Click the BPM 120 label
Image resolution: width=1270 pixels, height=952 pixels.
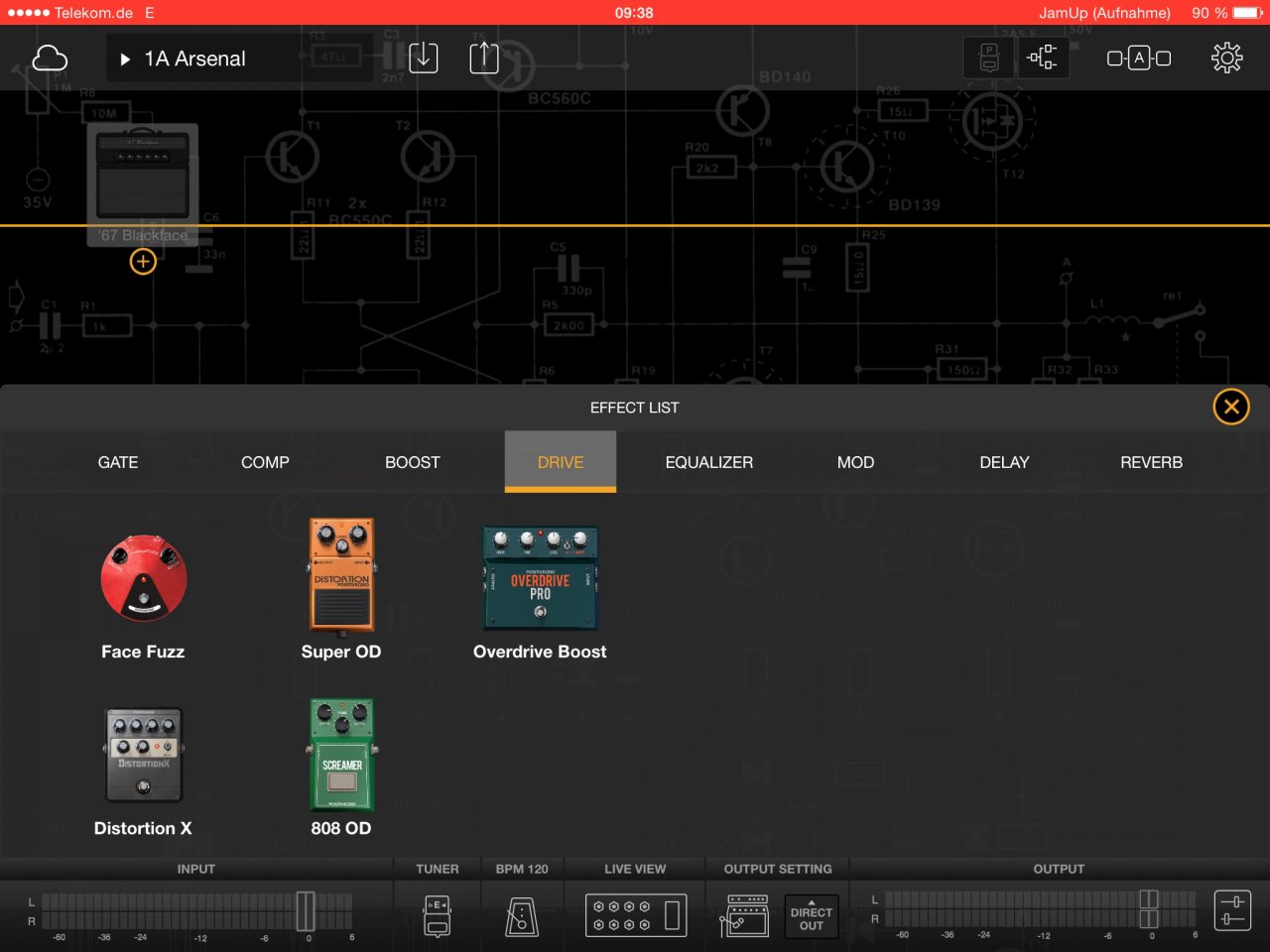pyautogui.click(x=522, y=869)
